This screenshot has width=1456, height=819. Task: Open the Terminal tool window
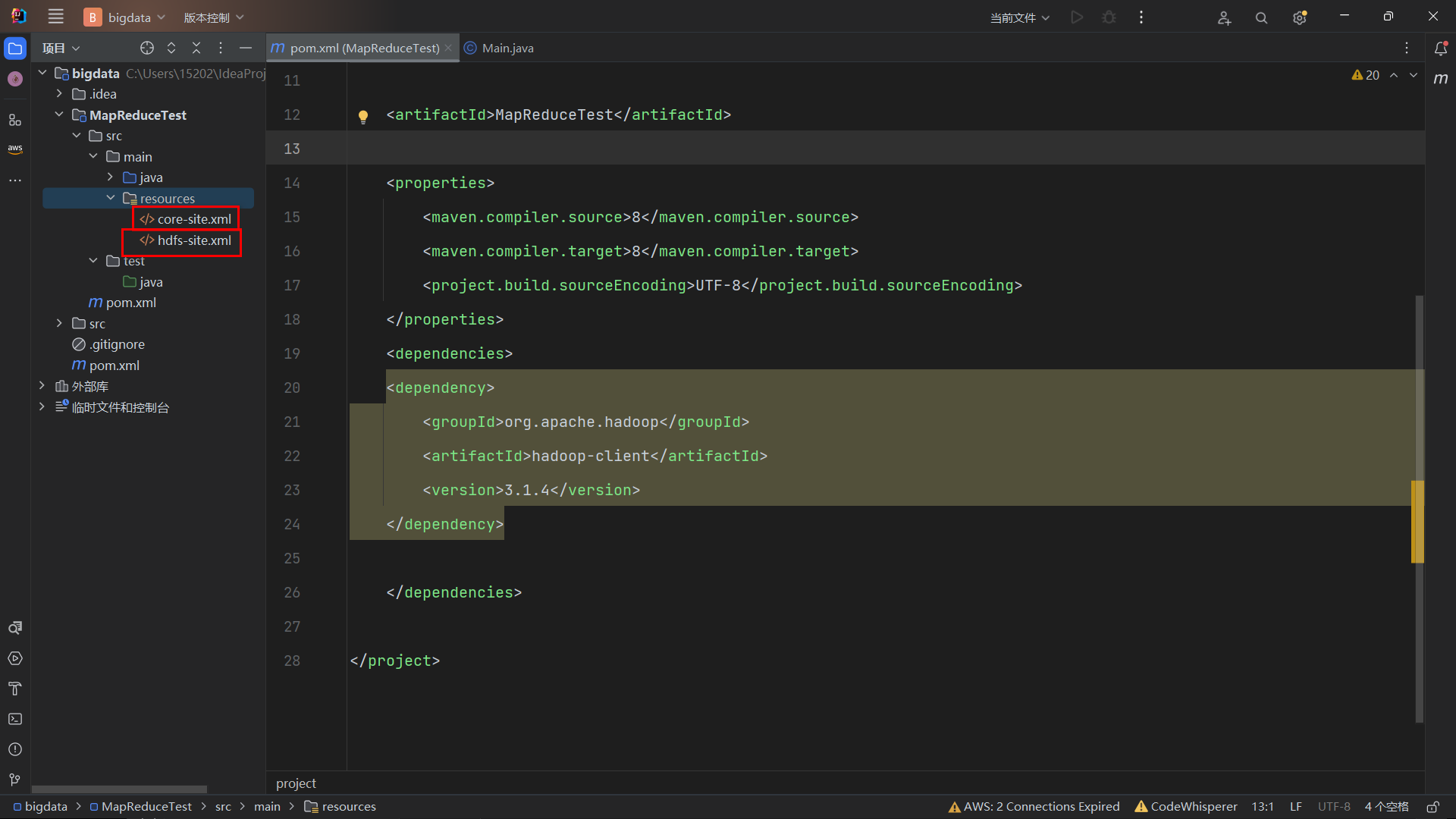click(x=15, y=719)
